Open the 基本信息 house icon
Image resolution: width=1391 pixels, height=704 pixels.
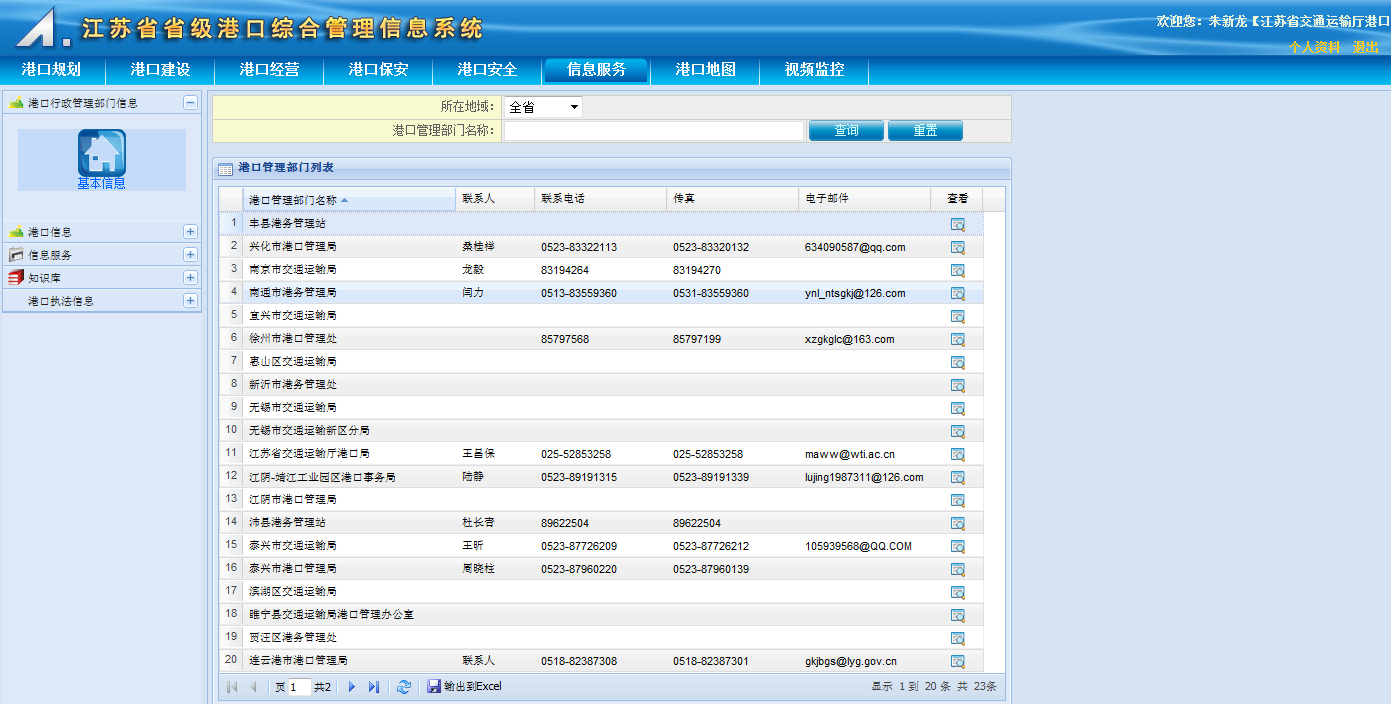pos(102,153)
